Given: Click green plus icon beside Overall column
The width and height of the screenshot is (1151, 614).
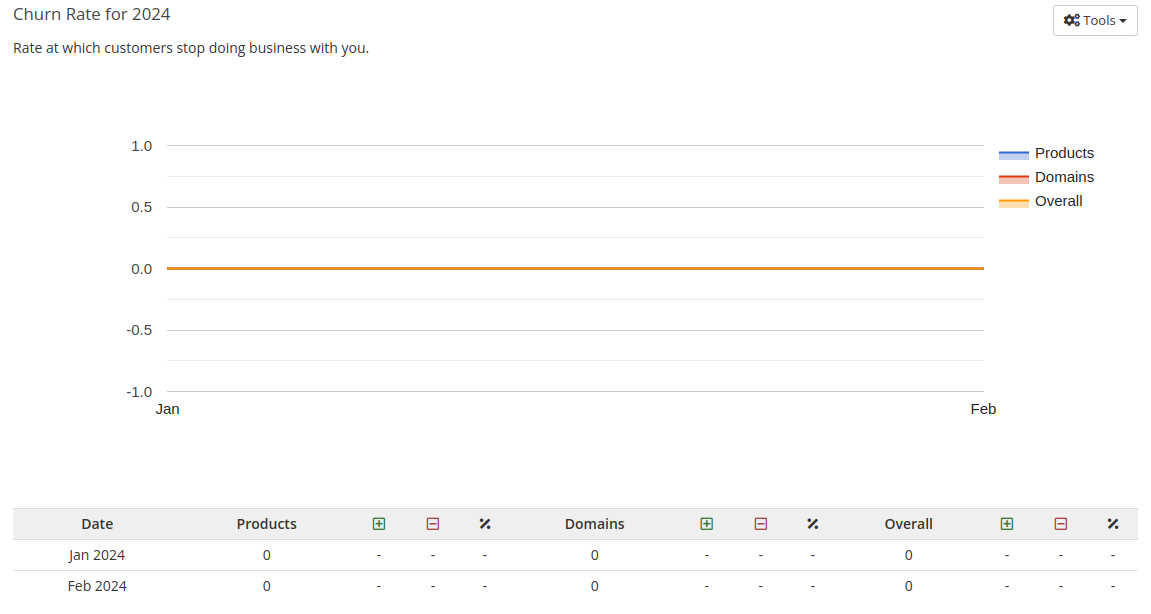Looking at the screenshot, I should click(x=1007, y=524).
